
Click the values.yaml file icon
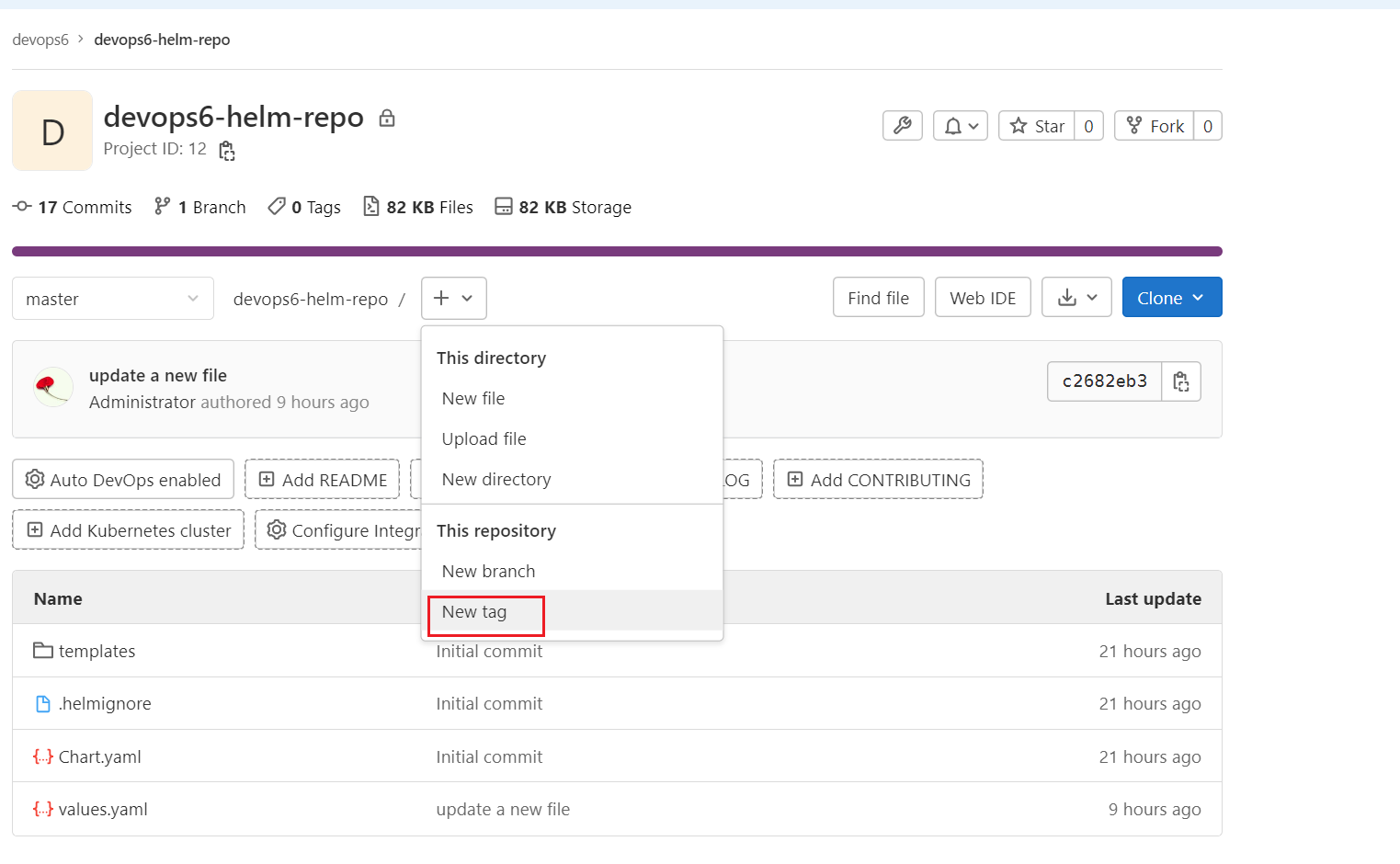tap(42, 809)
